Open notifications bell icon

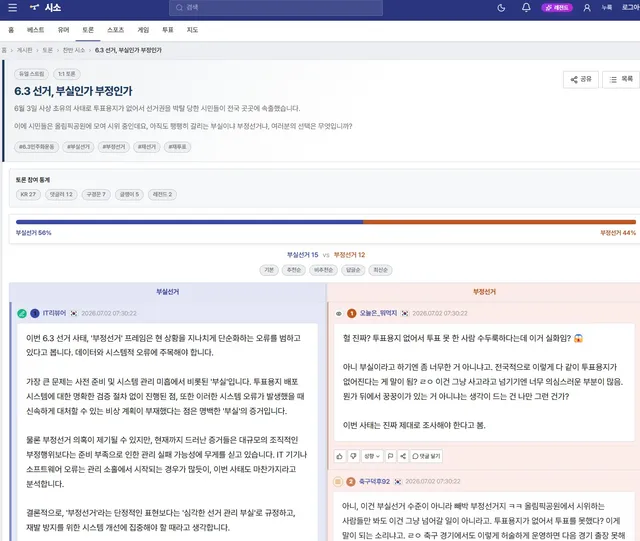pos(526,7)
